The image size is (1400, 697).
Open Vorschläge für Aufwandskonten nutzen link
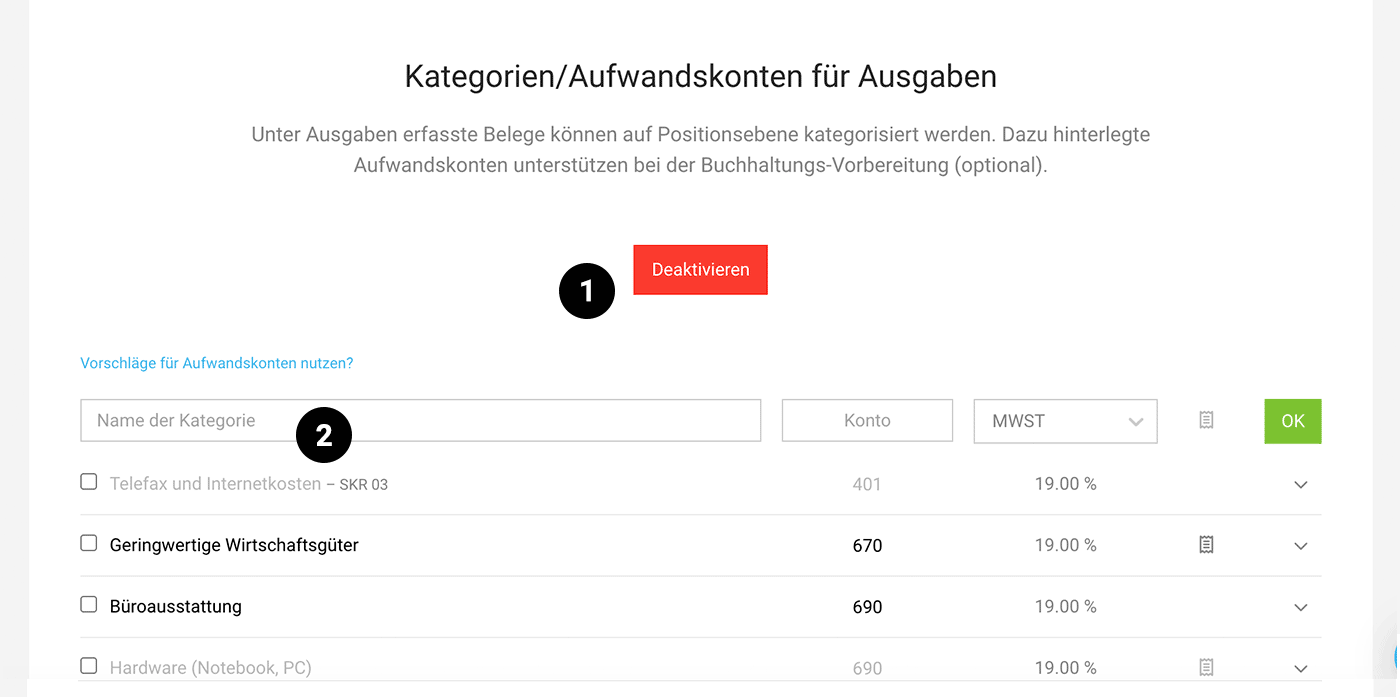click(217, 363)
